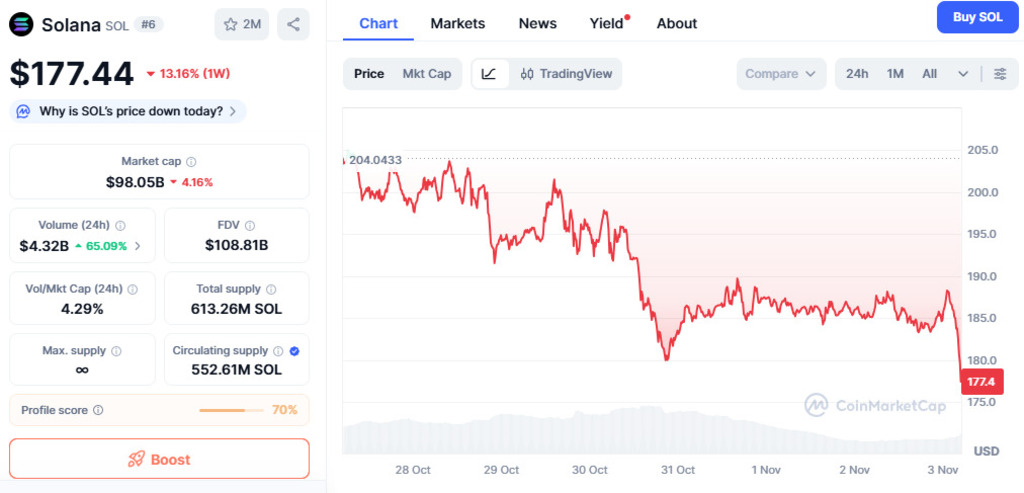Open the Yield tab

click(607, 23)
